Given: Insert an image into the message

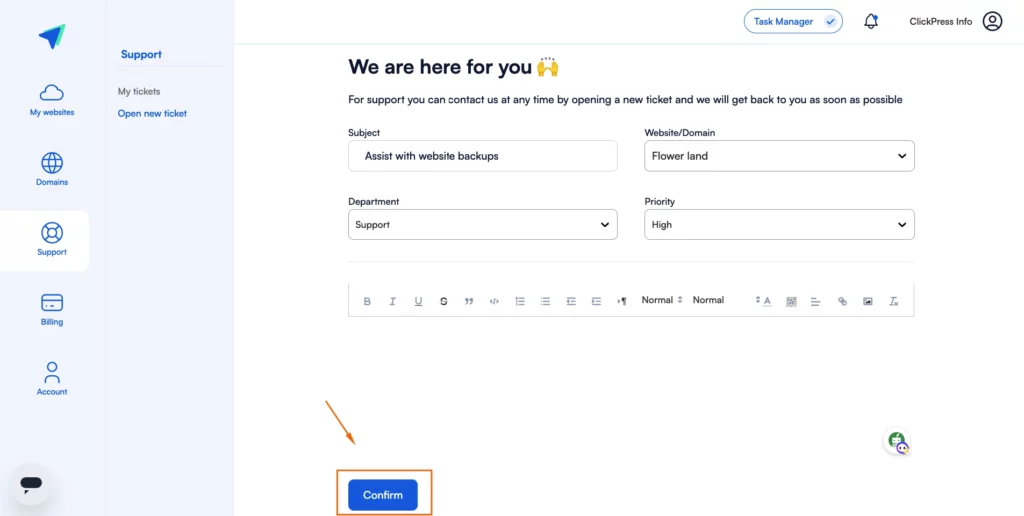Looking at the screenshot, I should click(x=868, y=301).
